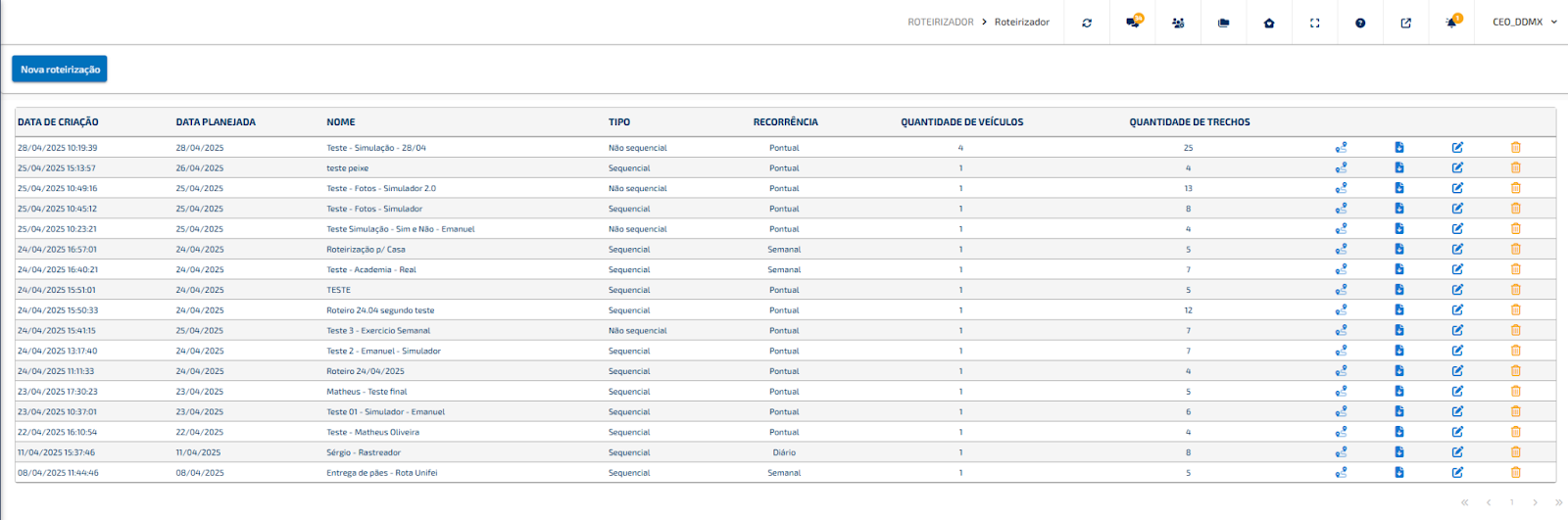Screen dimensions: 1568x520
Task: Open the folders icon in header
Action: (1224, 23)
